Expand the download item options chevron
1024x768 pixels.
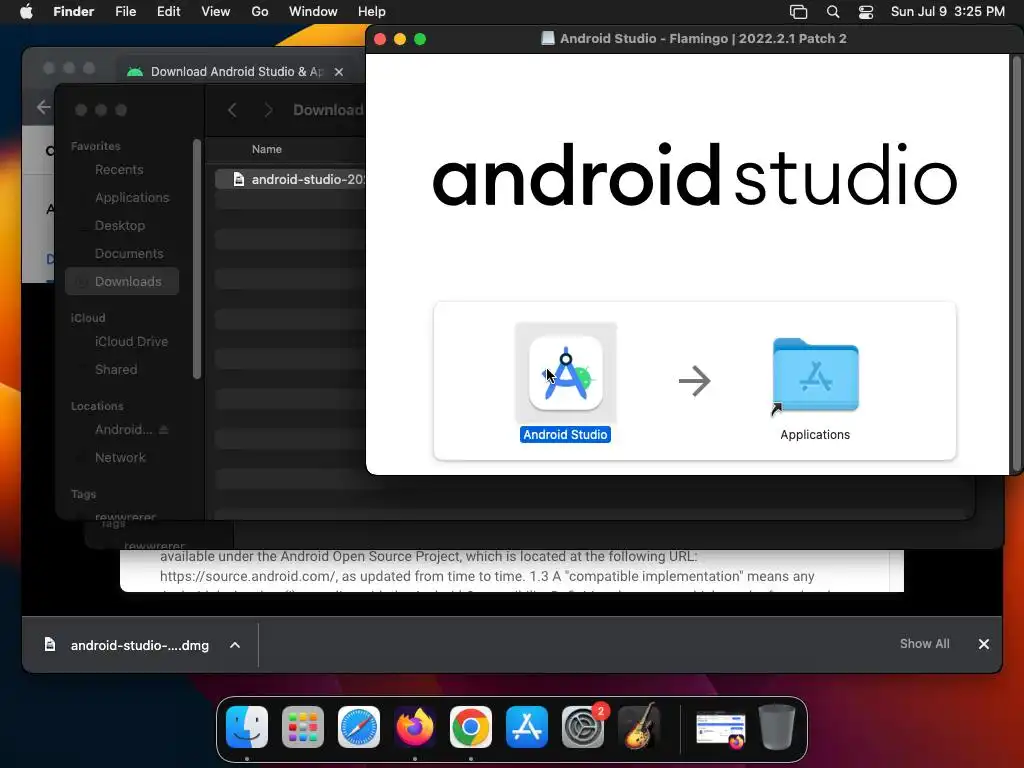pyautogui.click(x=235, y=645)
